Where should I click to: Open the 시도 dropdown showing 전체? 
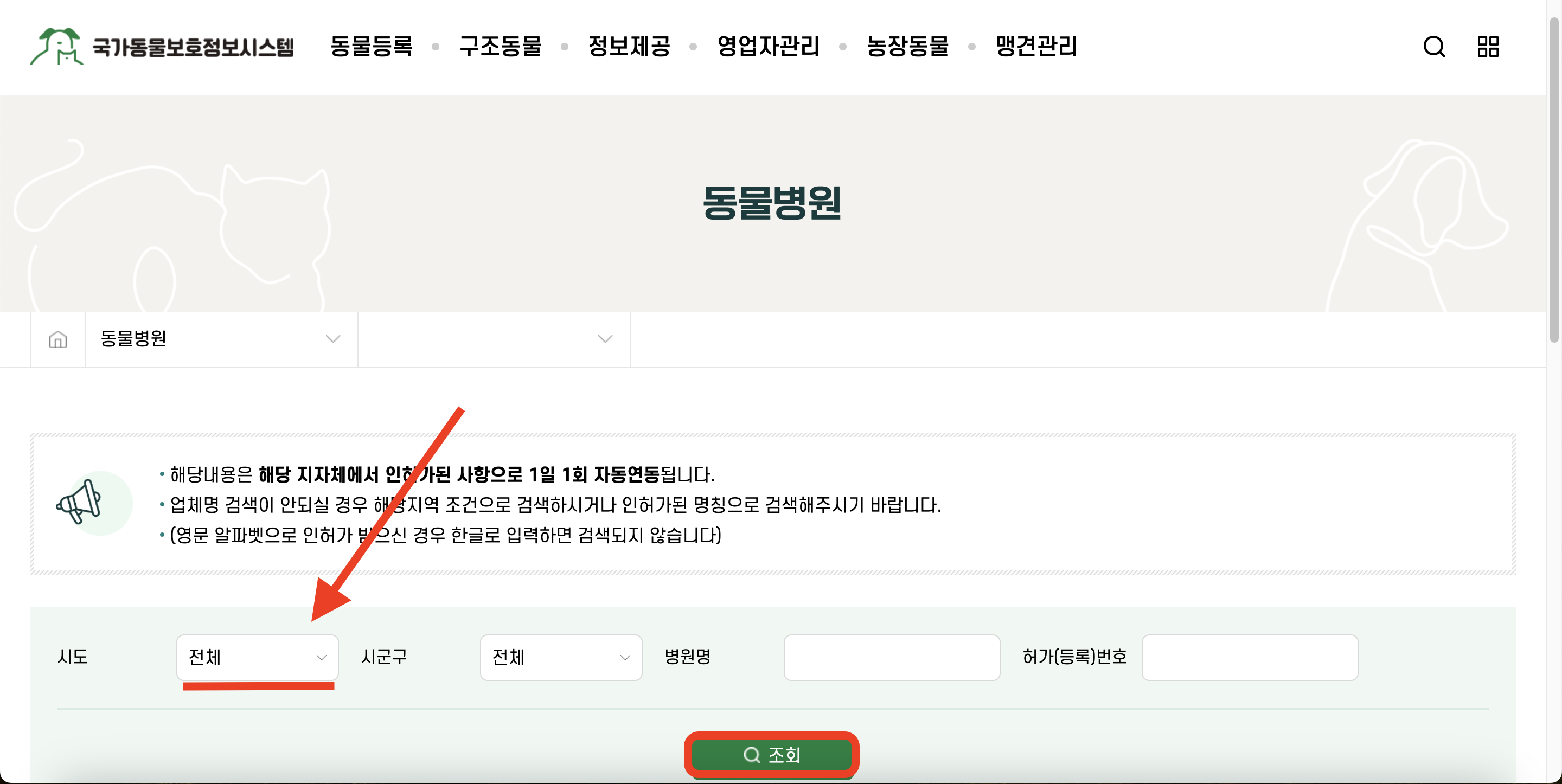257,657
